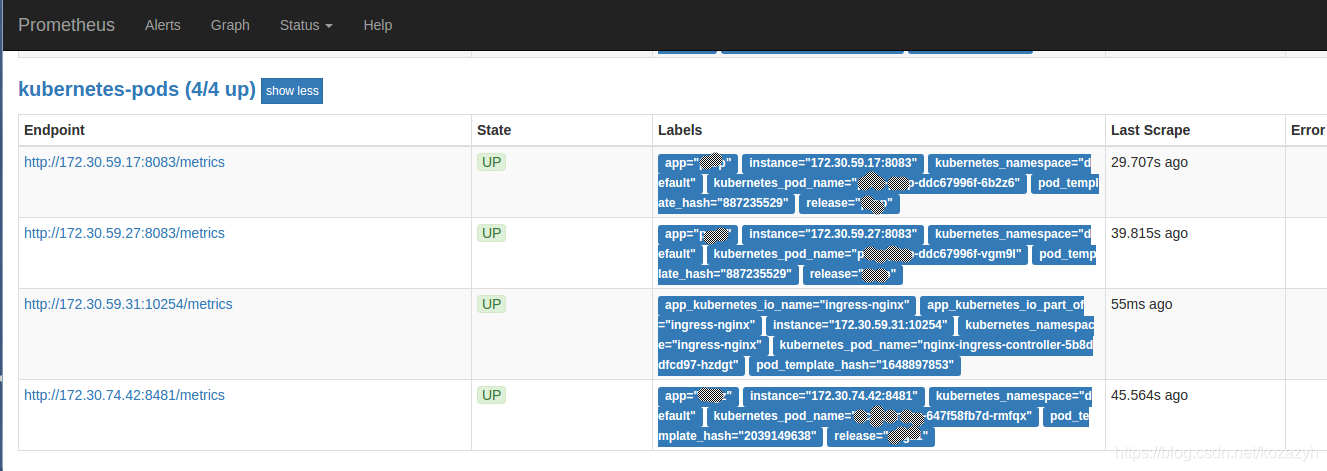Open the Help page
This screenshot has height=471, width=1327.
tap(378, 25)
